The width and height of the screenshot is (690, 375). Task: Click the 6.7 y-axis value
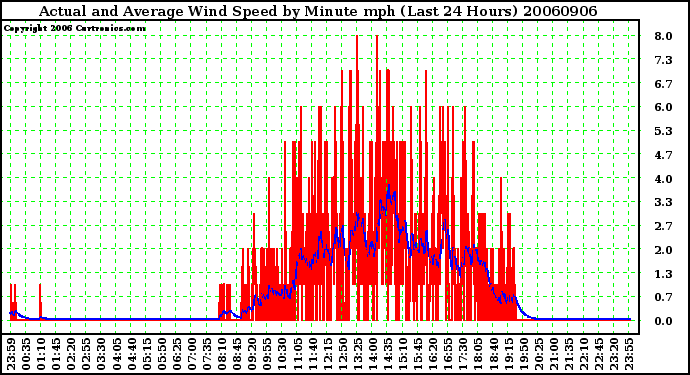pos(663,84)
